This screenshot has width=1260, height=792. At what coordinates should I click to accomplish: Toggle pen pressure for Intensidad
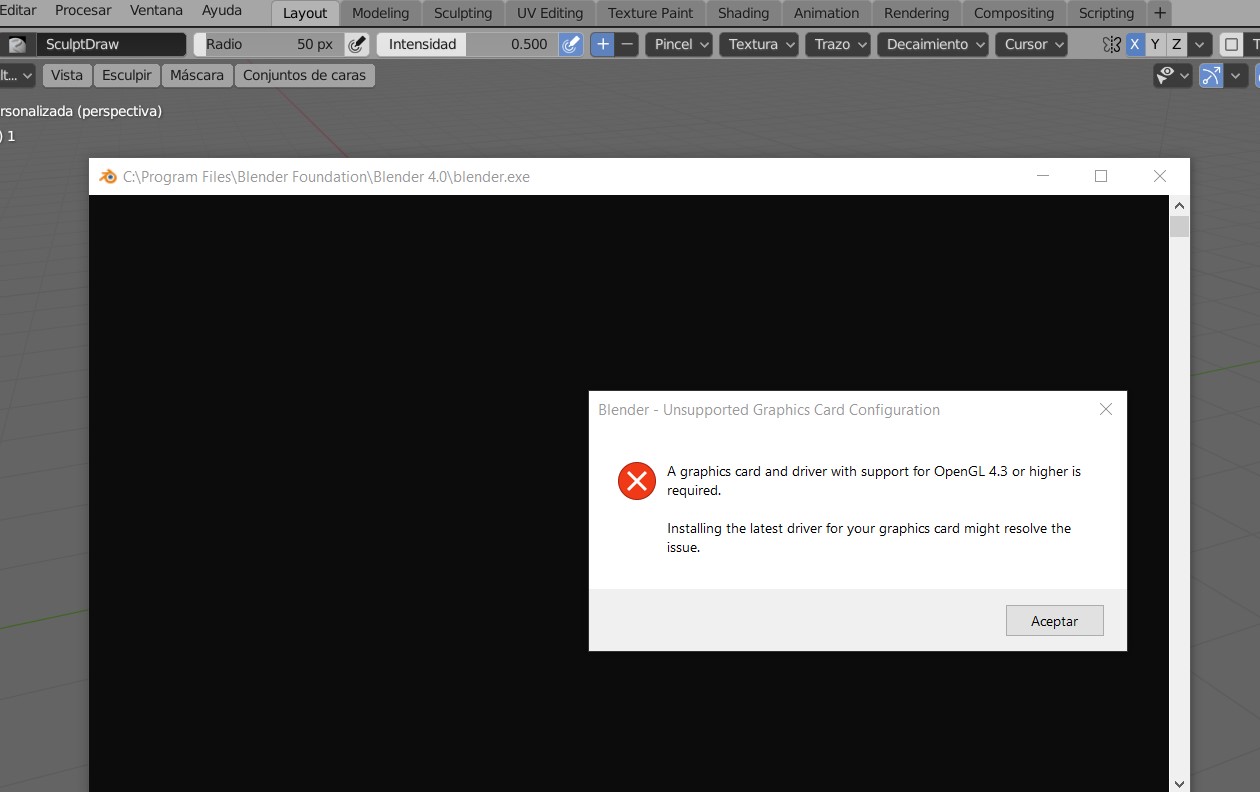pyautogui.click(x=571, y=45)
